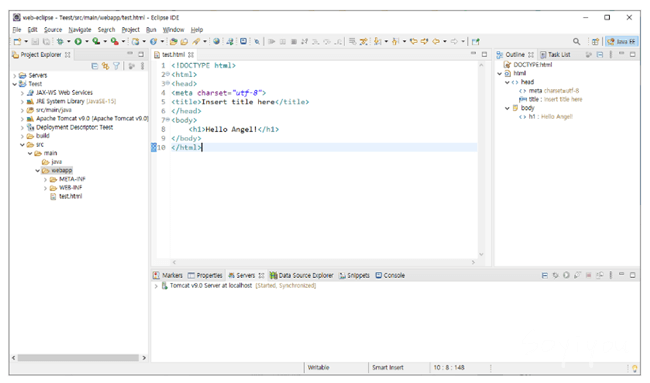
Task: Click the Open Web Browser globe icon
Action: 216,41
